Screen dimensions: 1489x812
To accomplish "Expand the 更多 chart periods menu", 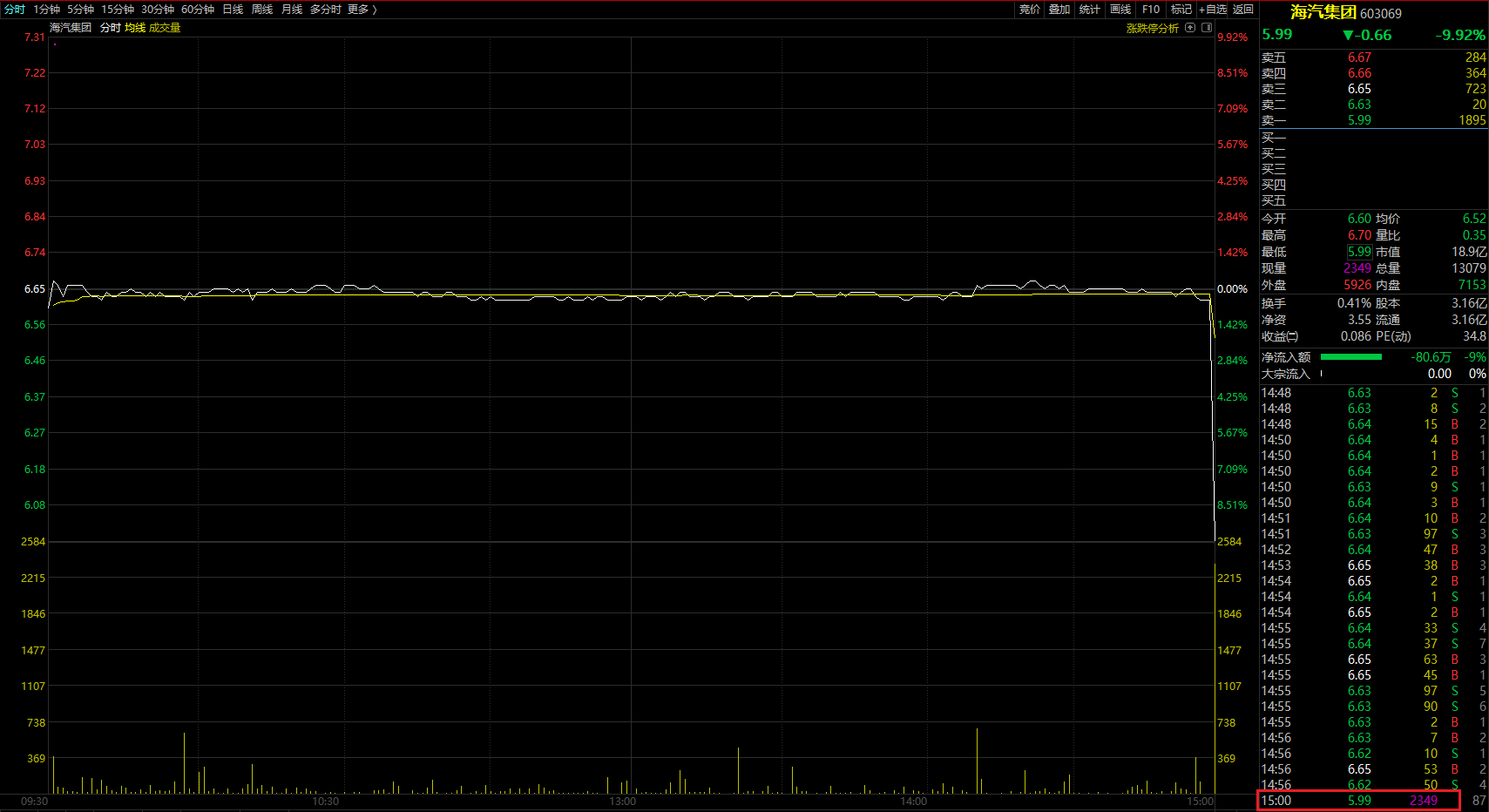I will [x=362, y=10].
